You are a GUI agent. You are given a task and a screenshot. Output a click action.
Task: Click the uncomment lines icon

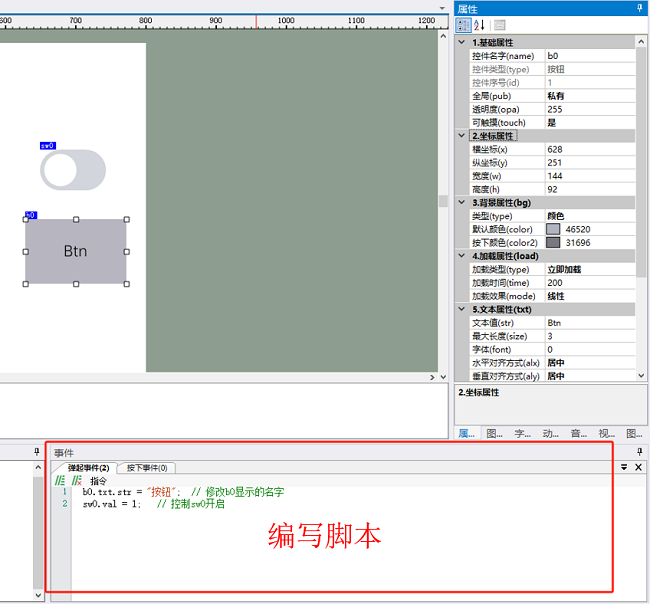(x=76, y=480)
